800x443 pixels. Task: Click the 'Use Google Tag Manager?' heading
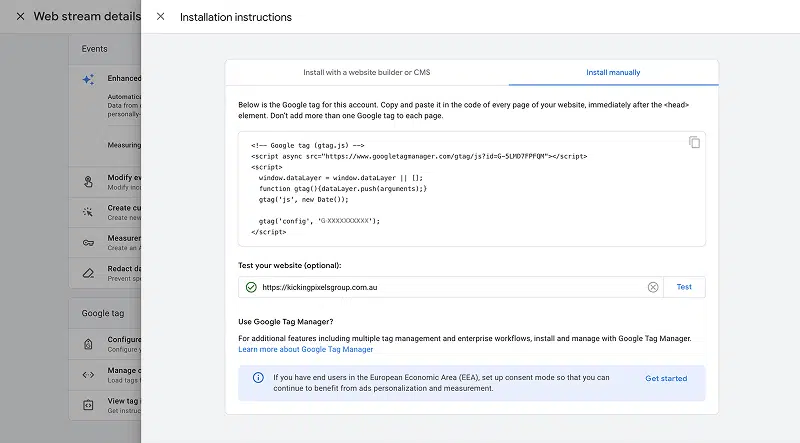point(286,322)
